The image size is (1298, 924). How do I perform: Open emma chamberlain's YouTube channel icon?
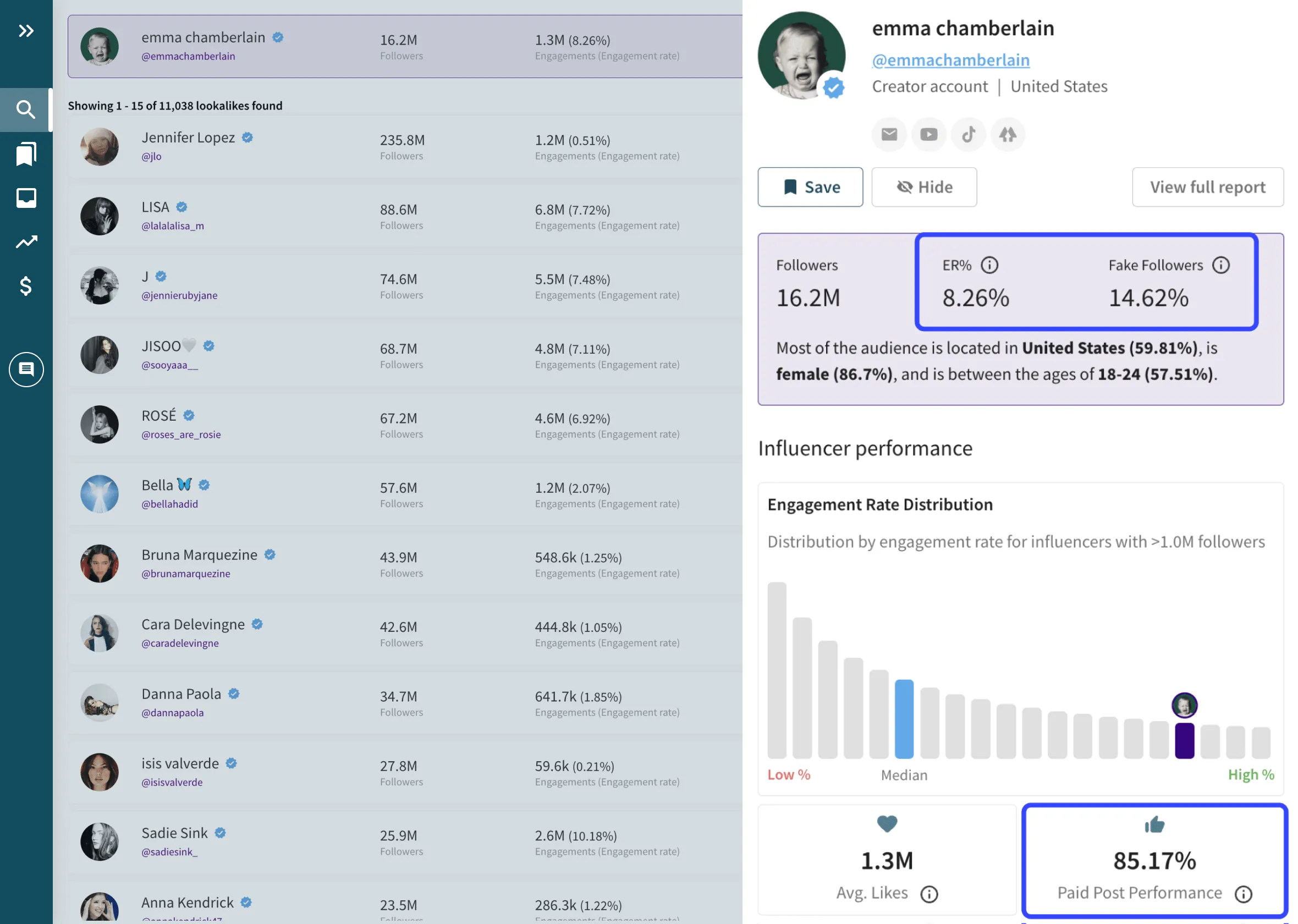928,134
